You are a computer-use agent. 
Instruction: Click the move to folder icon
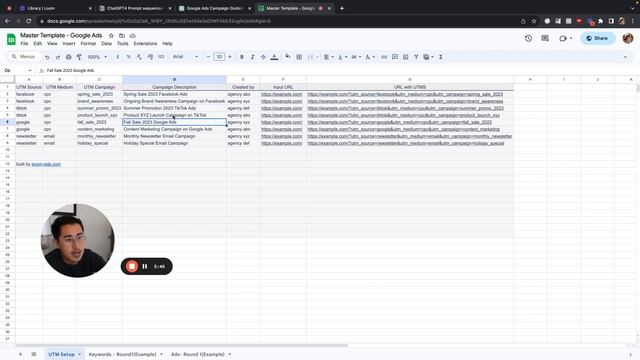(122, 36)
